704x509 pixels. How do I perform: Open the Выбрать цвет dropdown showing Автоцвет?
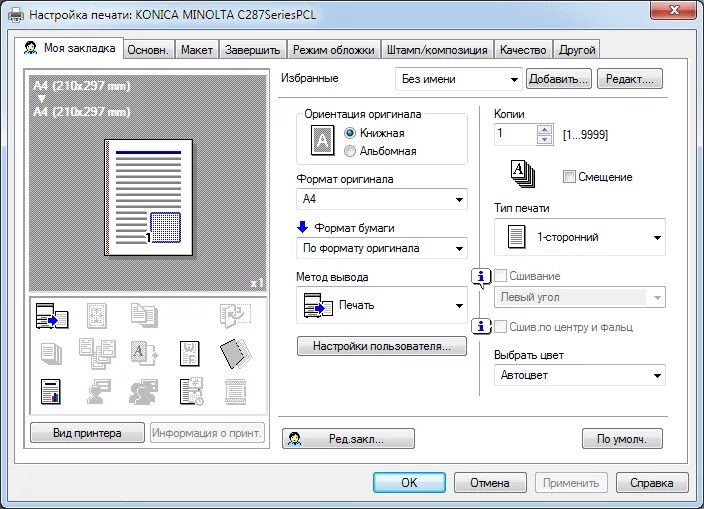[580, 375]
